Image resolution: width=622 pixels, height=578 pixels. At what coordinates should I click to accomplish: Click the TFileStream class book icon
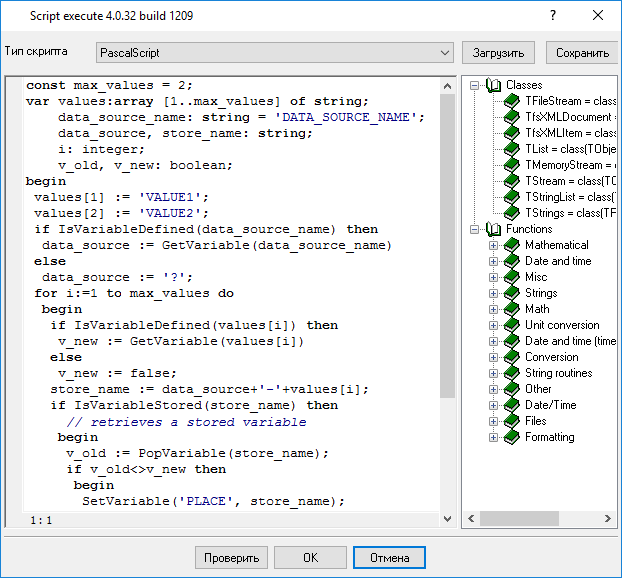point(511,101)
